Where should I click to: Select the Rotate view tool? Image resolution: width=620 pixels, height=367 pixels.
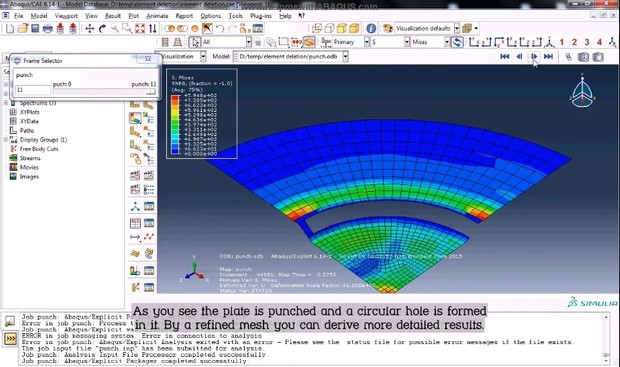(x=102, y=28)
